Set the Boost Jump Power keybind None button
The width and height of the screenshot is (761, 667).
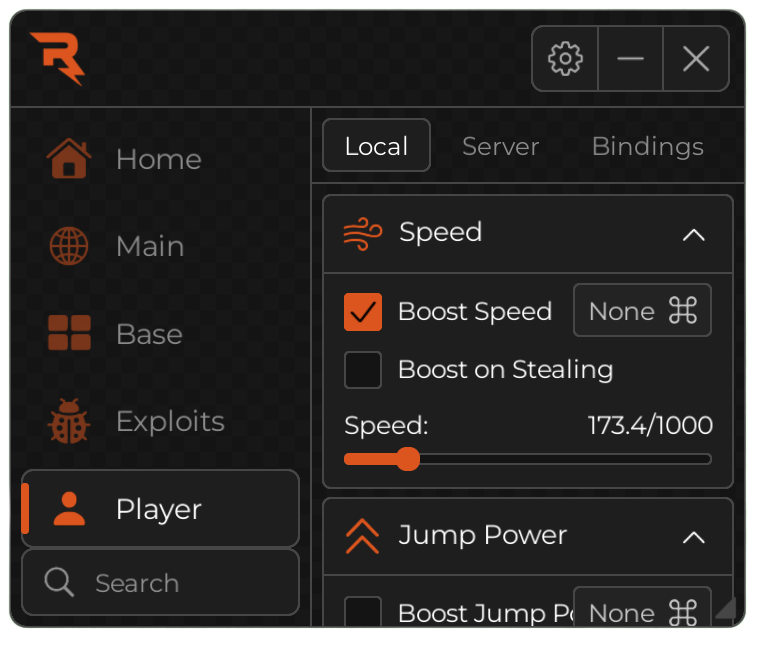pos(642,607)
